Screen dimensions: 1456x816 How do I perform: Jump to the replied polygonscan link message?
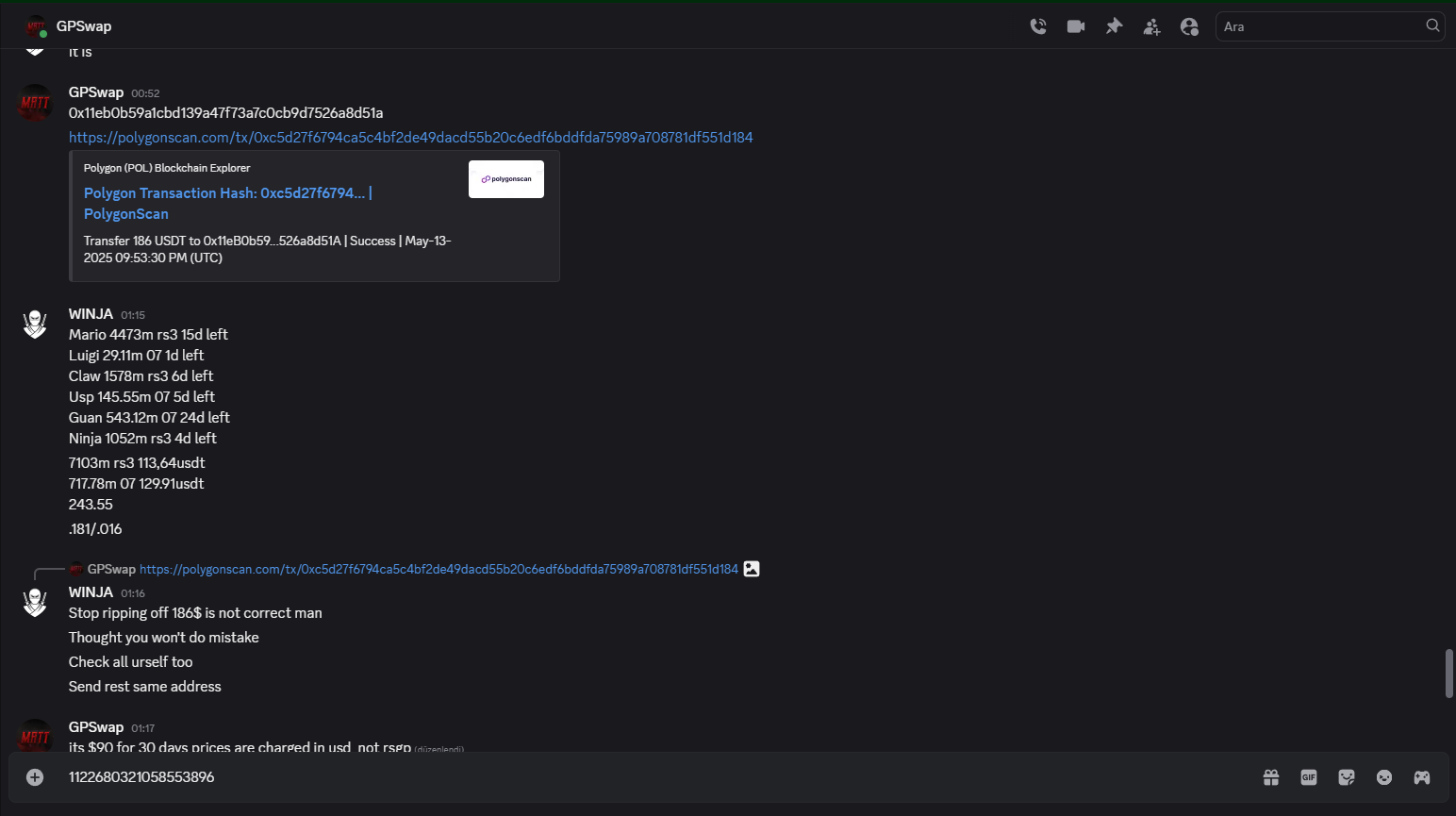pos(438,570)
